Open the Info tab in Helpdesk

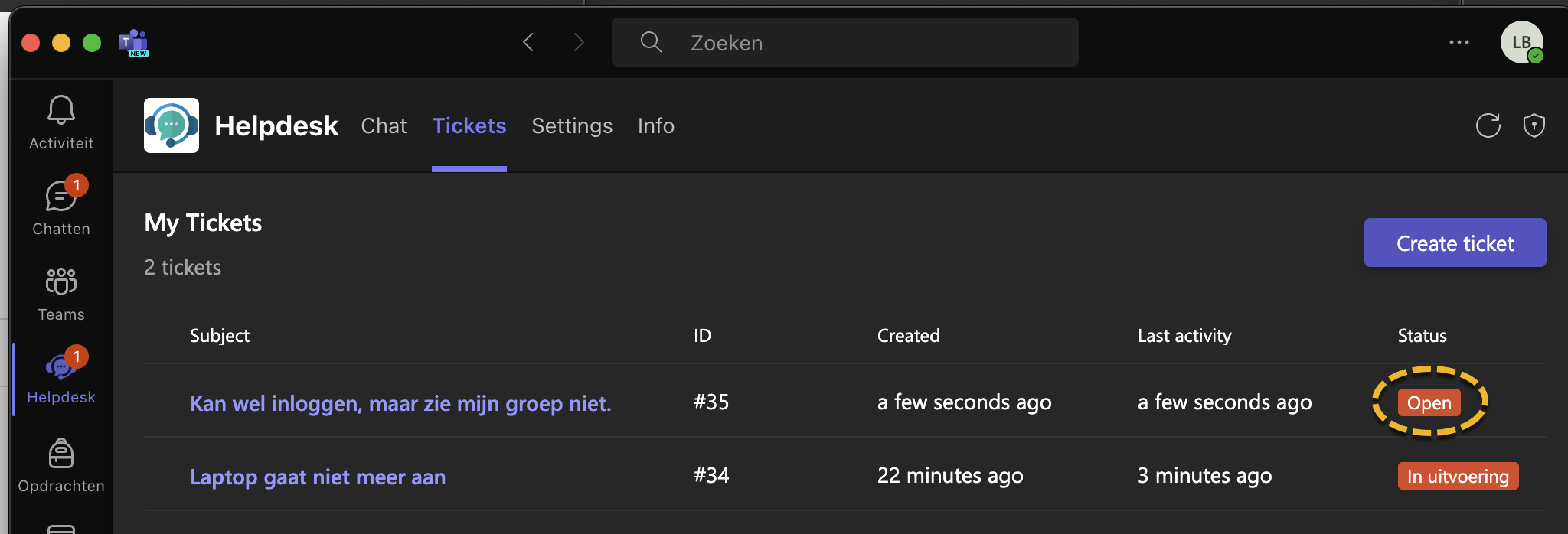(x=655, y=125)
